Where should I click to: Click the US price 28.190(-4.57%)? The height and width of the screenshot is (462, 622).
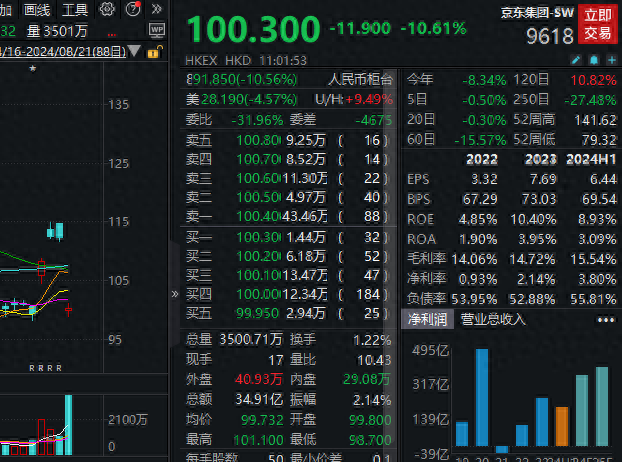[249, 99]
